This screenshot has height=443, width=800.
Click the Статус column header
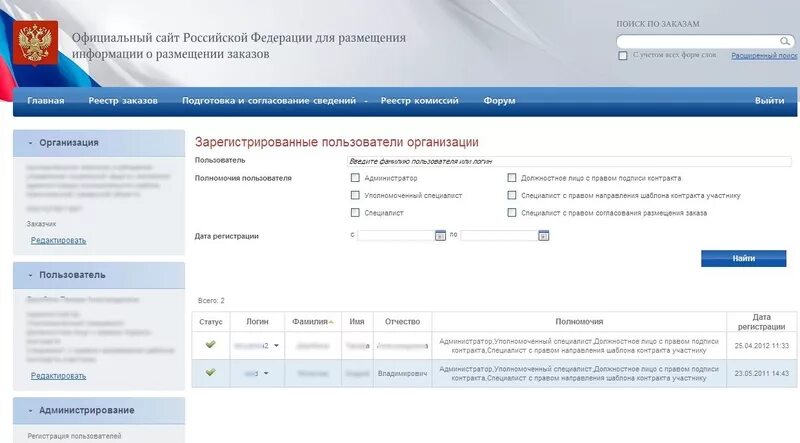point(211,322)
